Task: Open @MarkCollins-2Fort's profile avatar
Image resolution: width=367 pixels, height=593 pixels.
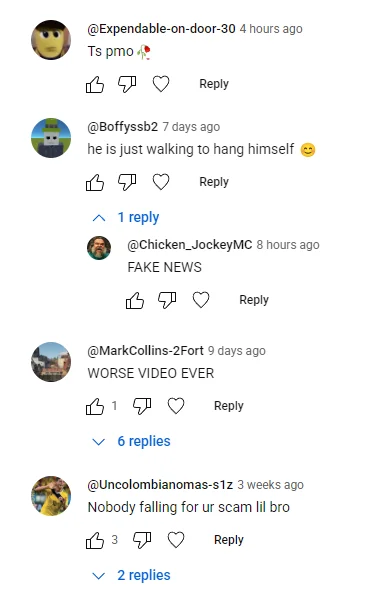Action: tap(51, 362)
